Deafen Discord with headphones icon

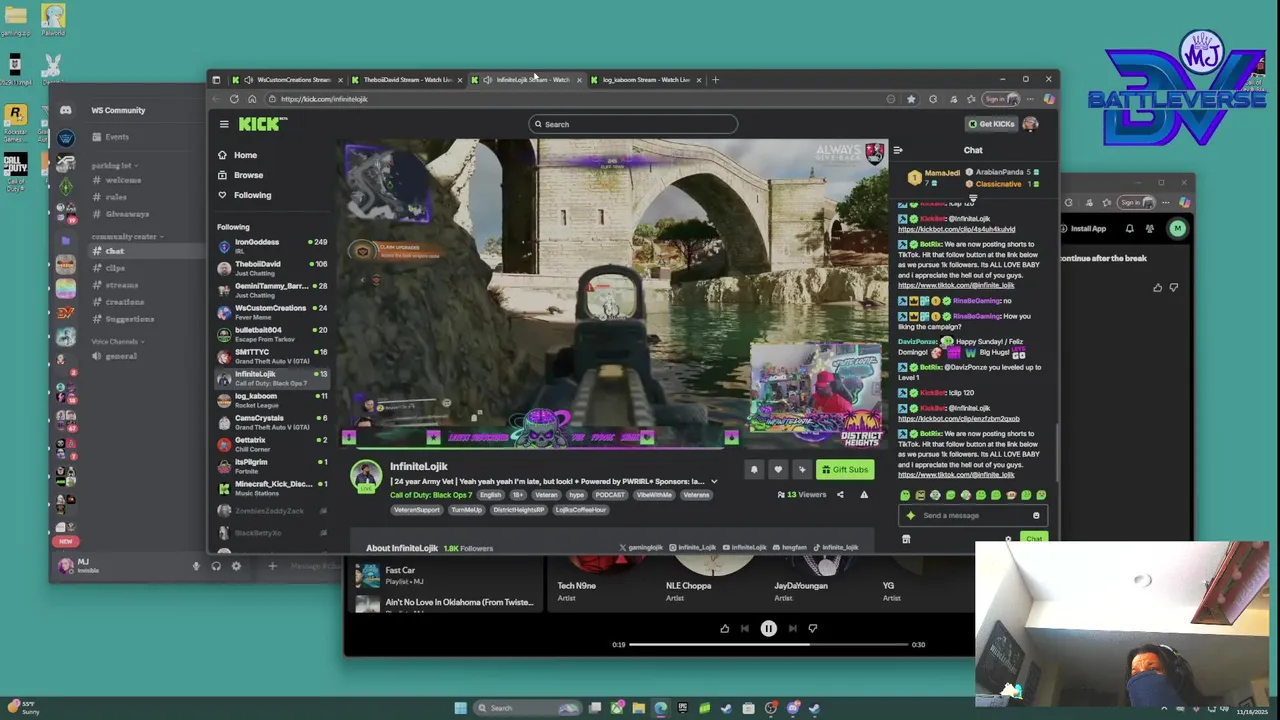215,566
